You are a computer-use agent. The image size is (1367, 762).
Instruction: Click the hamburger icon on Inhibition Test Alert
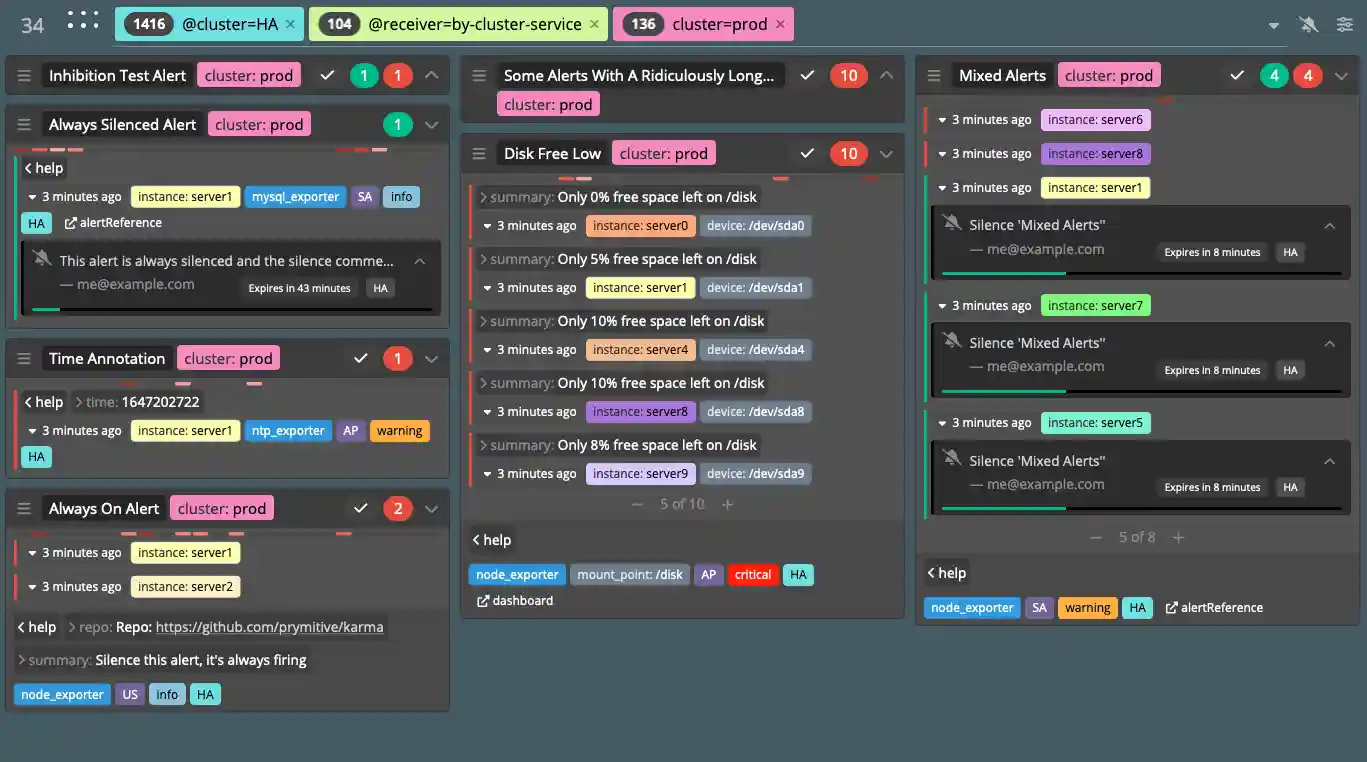[23, 75]
